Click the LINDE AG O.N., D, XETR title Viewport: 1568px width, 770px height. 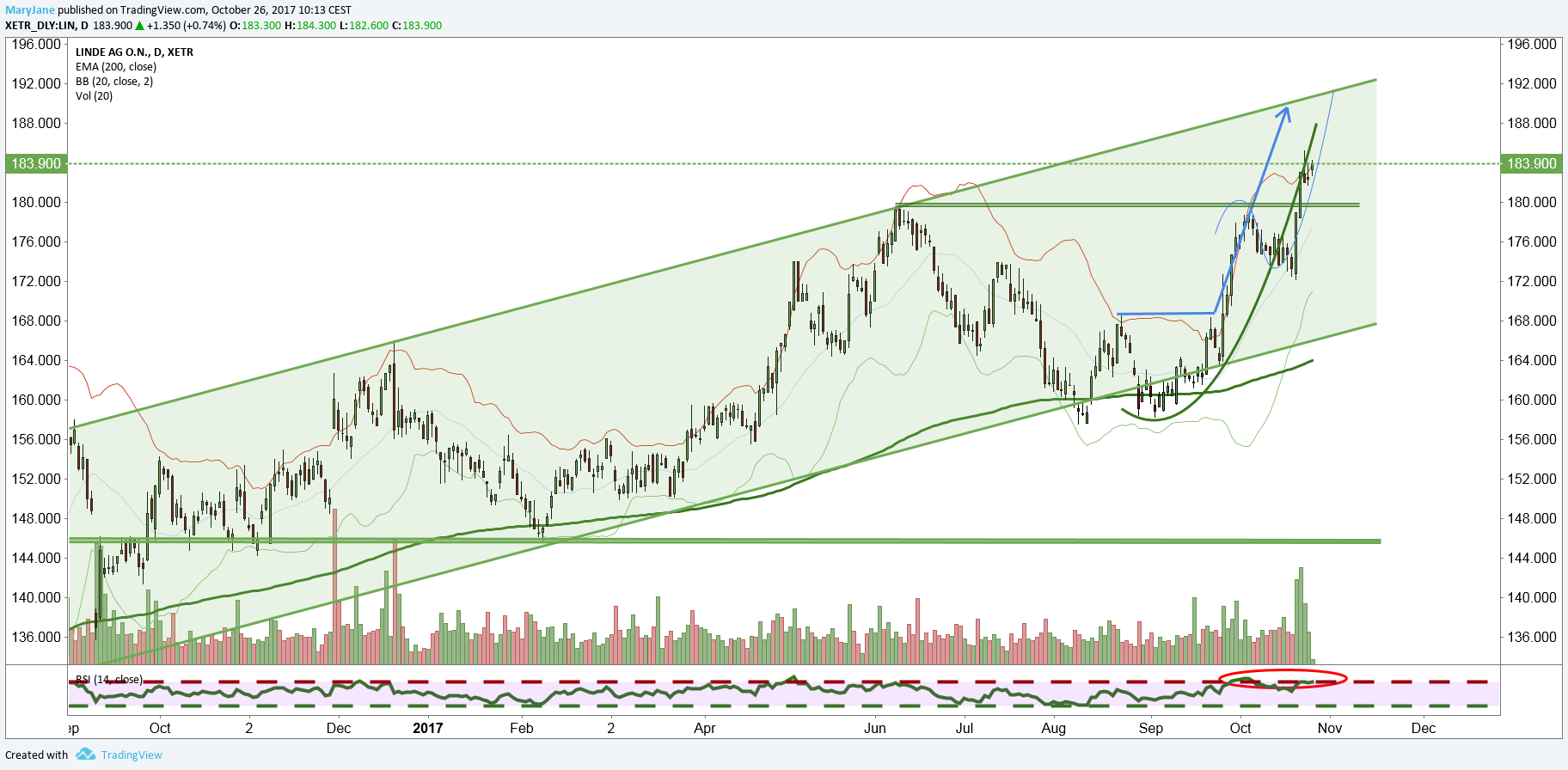pyautogui.click(x=134, y=52)
